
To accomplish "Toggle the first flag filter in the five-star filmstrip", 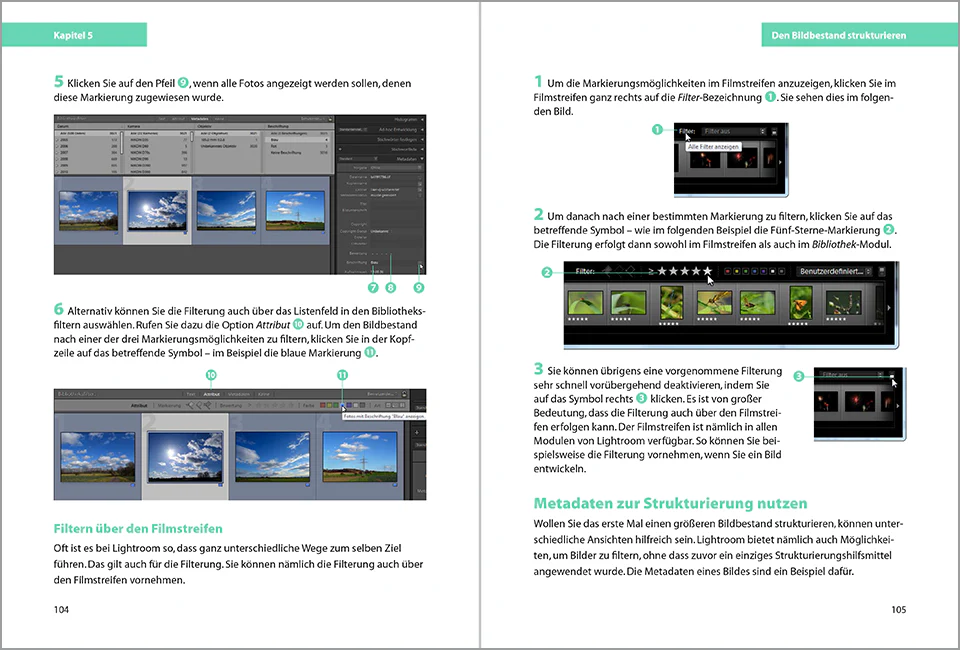I will pyautogui.click(x=607, y=271).
